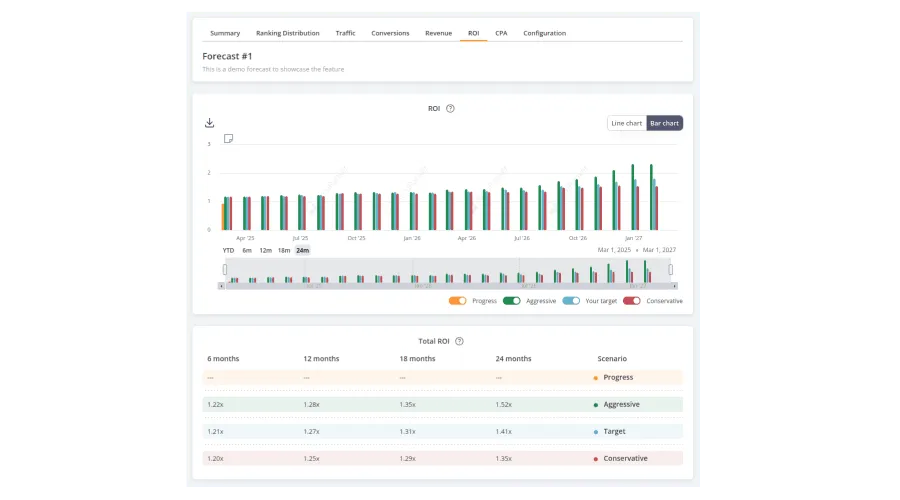Select the Bar chart button
The height and width of the screenshot is (500, 900).
tap(664, 123)
